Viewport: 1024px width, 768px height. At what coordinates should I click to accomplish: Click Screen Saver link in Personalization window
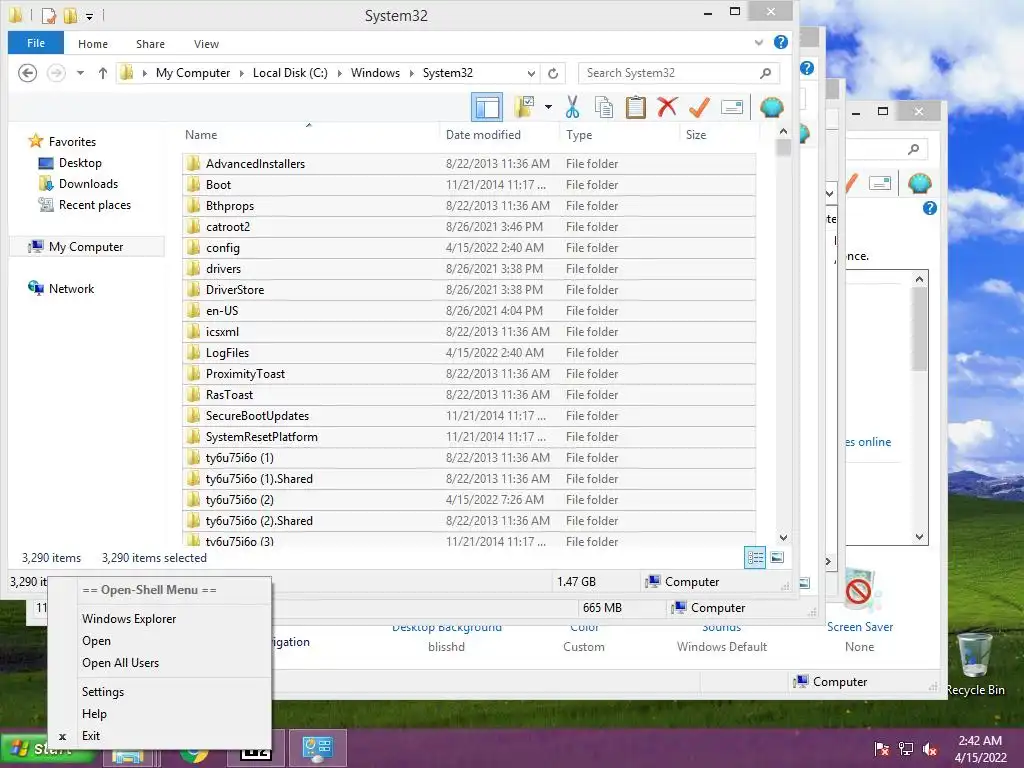click(x=859, y=626)
